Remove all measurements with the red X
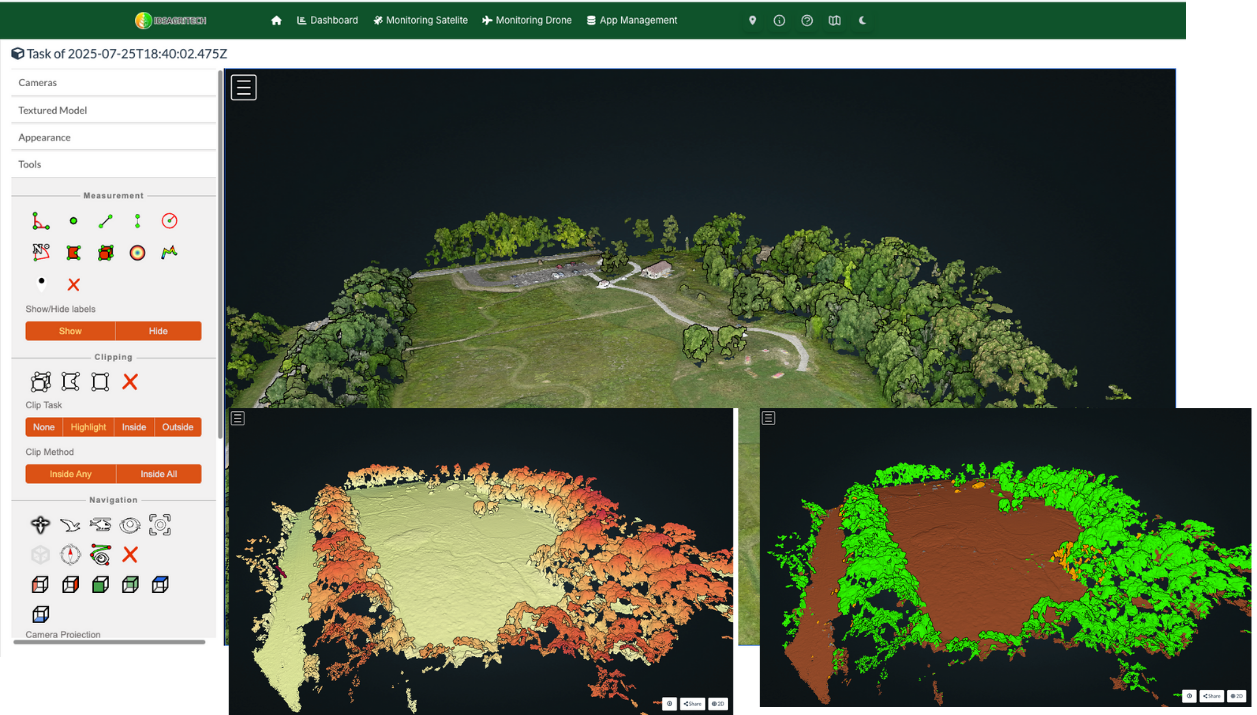This screenshot has height=715, width=1257. 73,285
